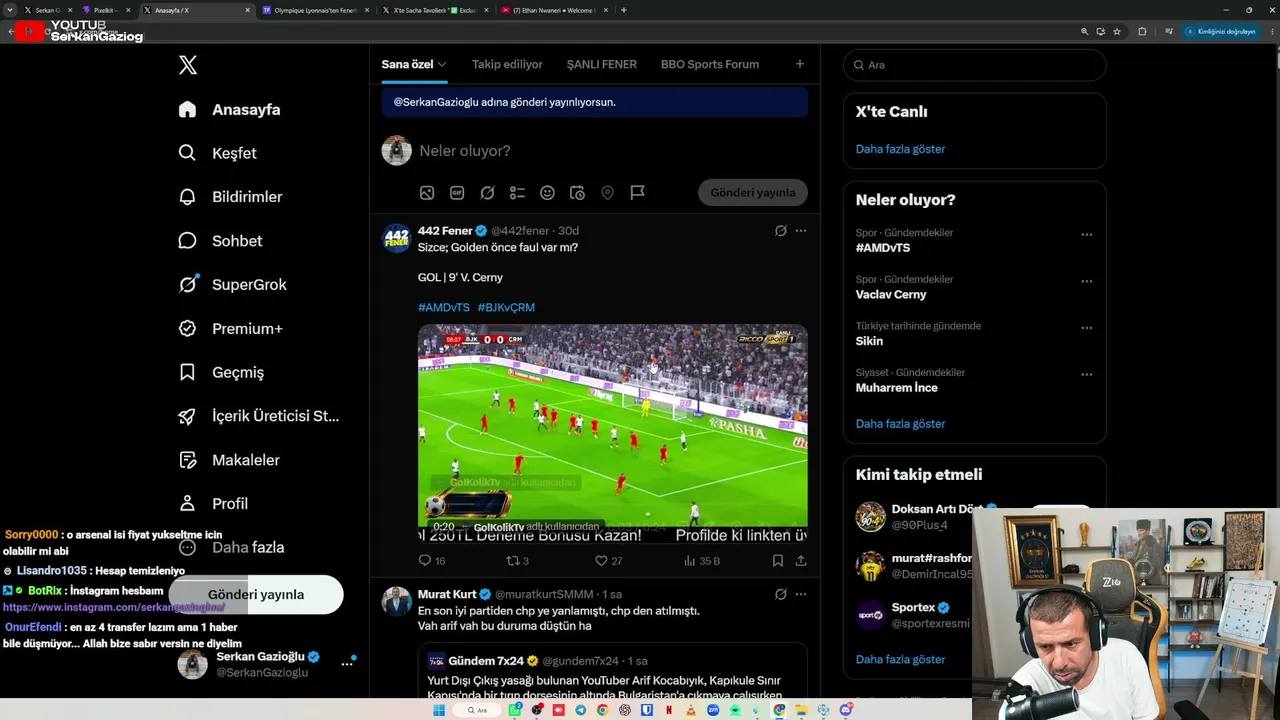Click the Ara search field on X
This screenshot has height=720, width=1280.
tap(975, 65)
